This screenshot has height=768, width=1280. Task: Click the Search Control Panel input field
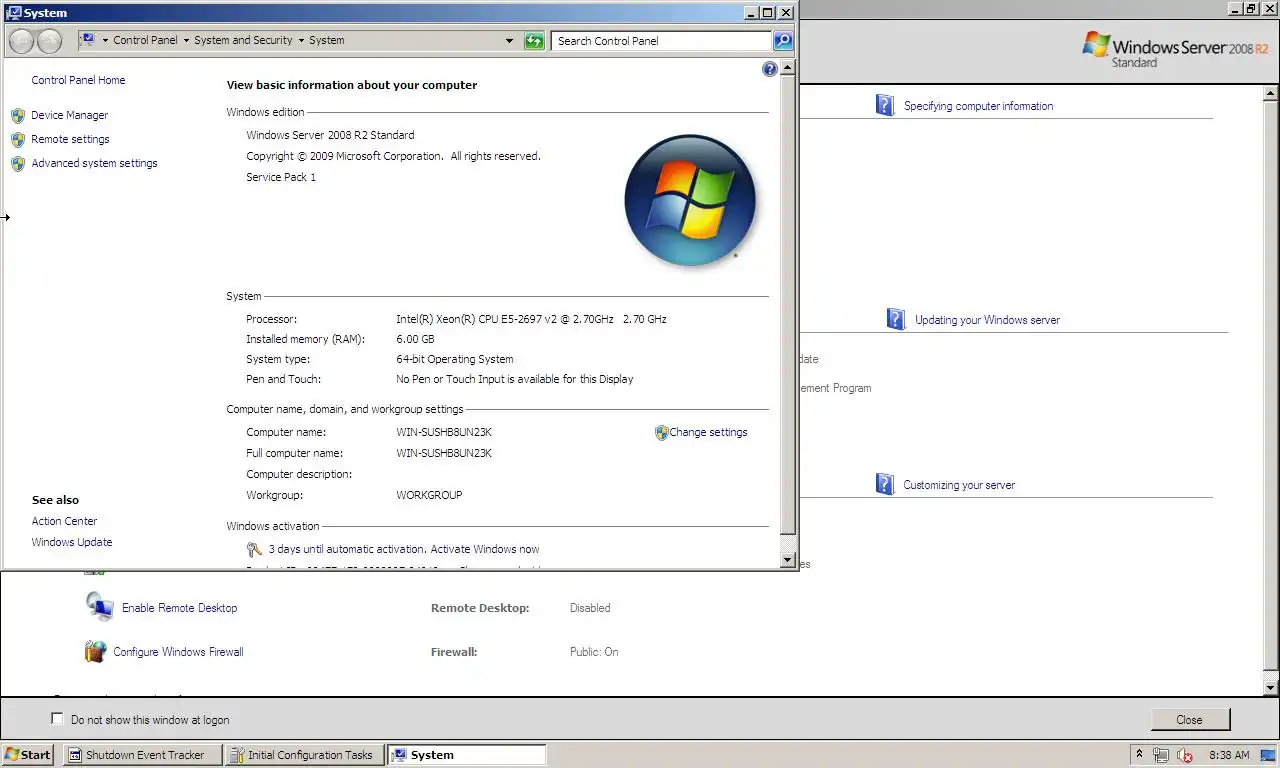660,41
